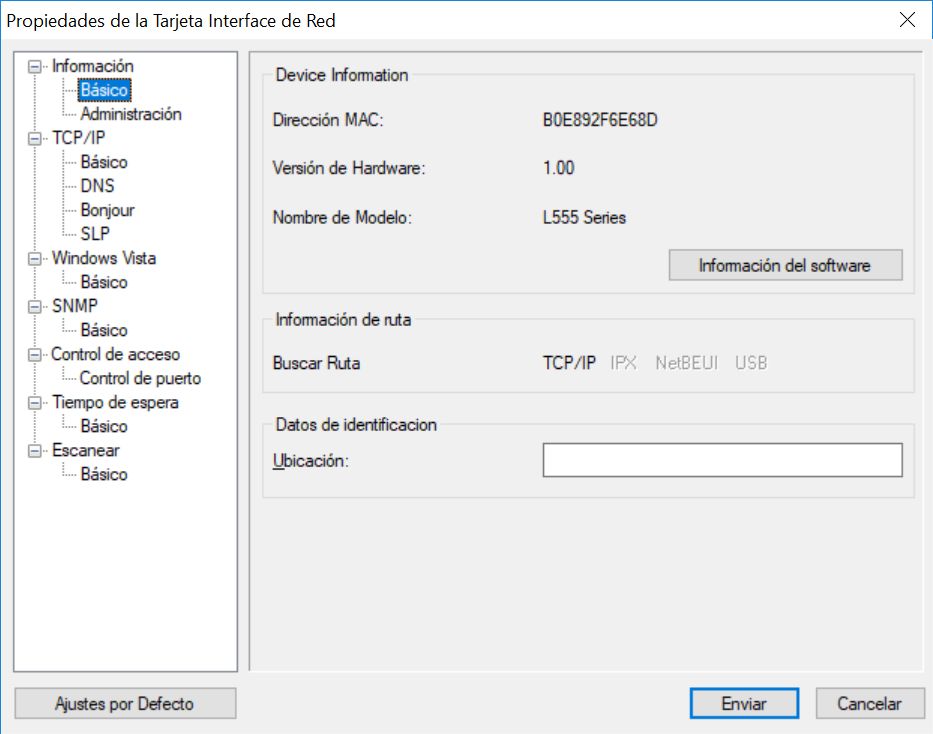
Task: Collapse the TCP/IP tree branch
Action: click(x=33, y=138)
